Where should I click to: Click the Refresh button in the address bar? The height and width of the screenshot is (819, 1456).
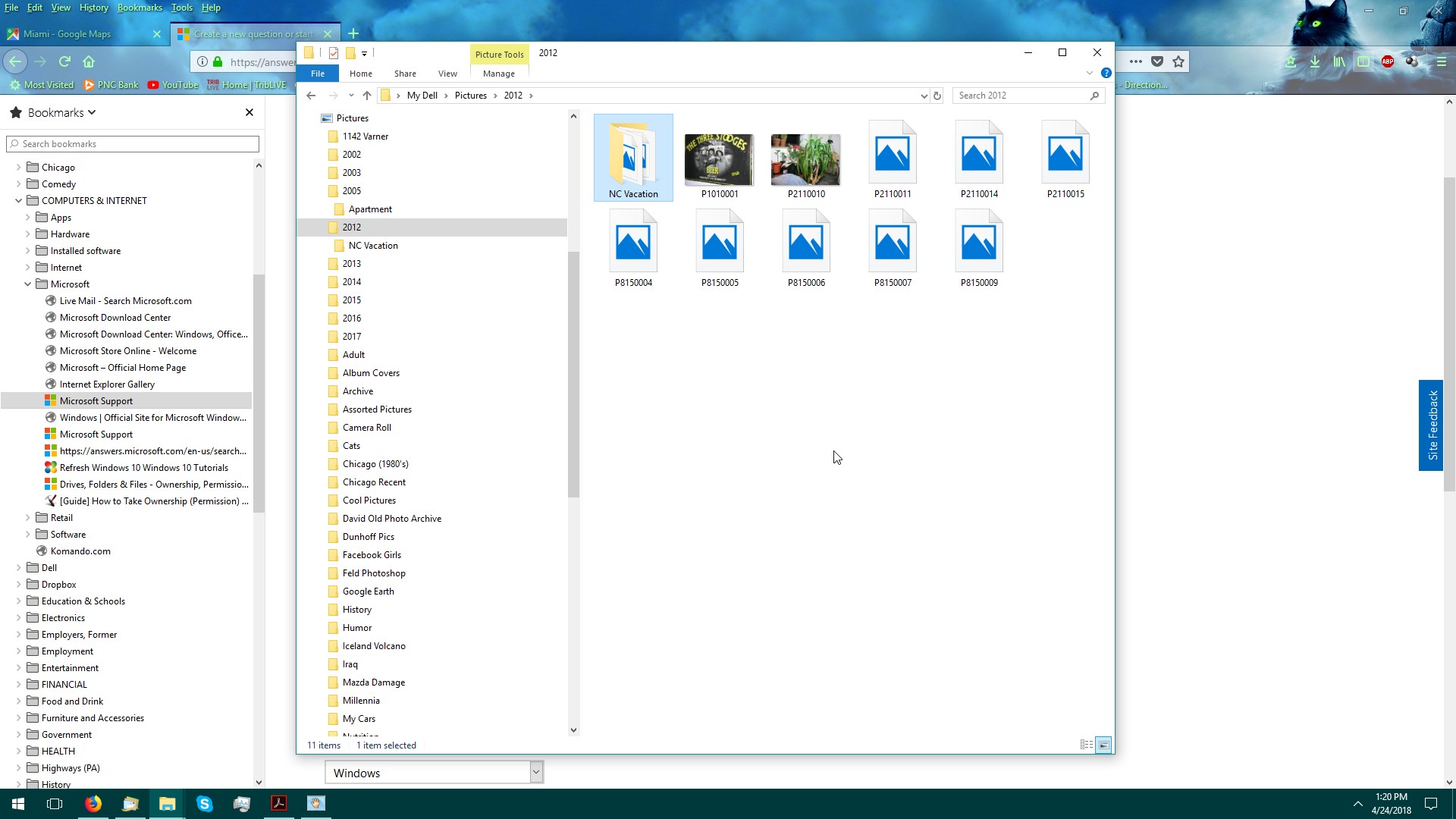click(937, 96)
